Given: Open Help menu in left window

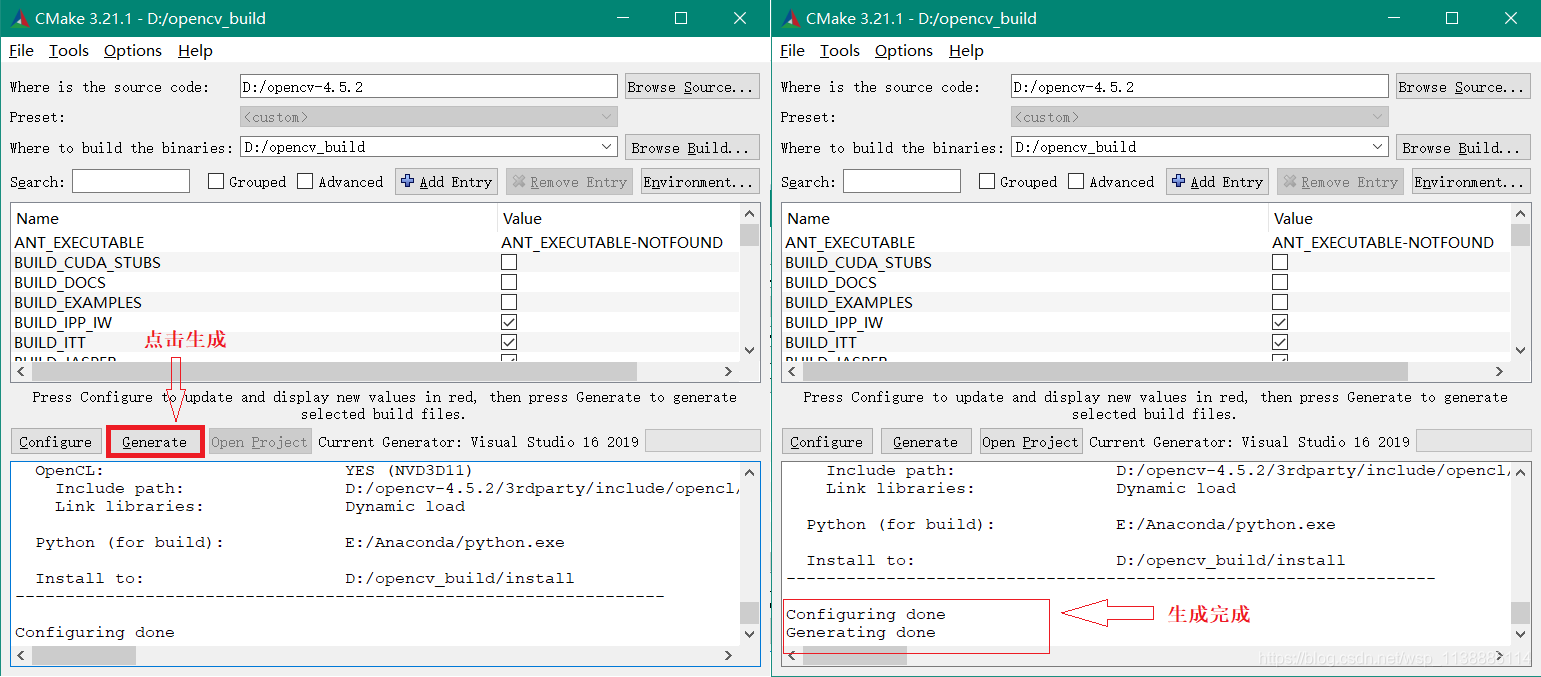Looking at the screenshot, I should 195,51.
